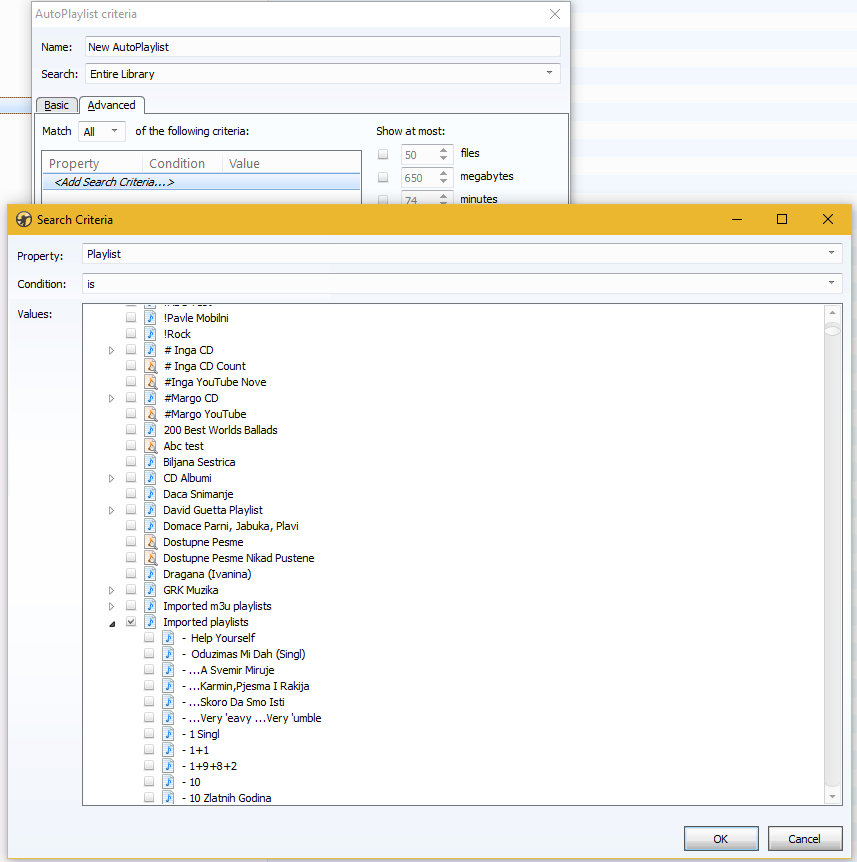Collapse the Imported playlists tree node
The height and width of the screenshot is (862, 857).
(112, 622)
